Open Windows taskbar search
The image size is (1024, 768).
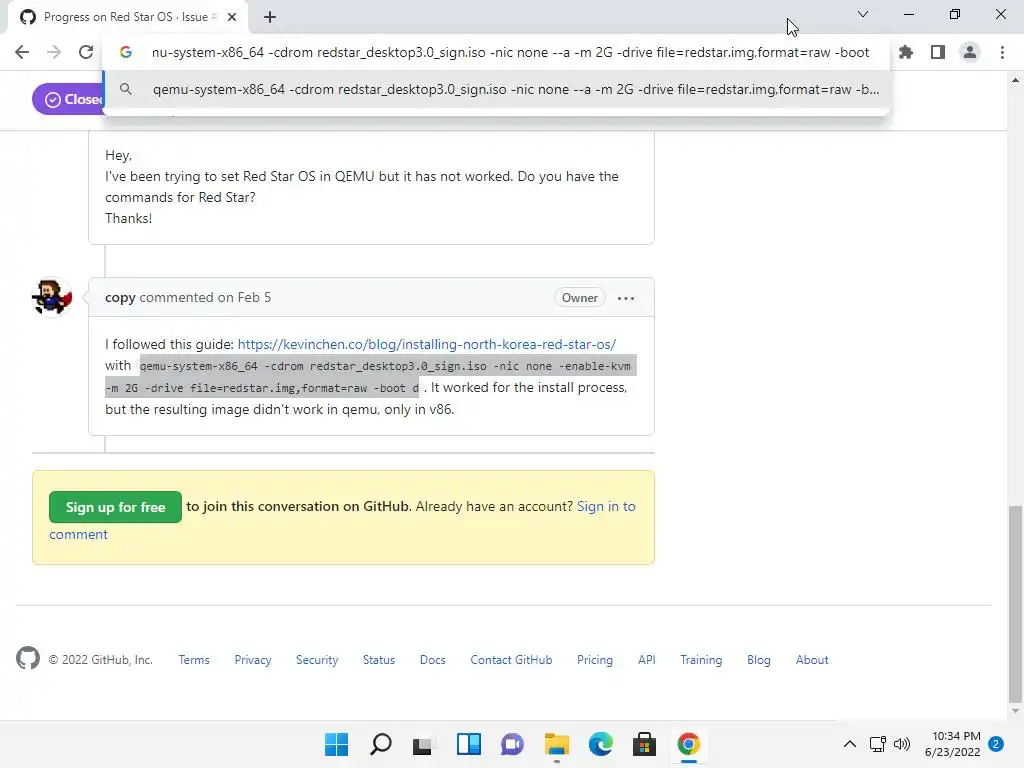[381, 744]
